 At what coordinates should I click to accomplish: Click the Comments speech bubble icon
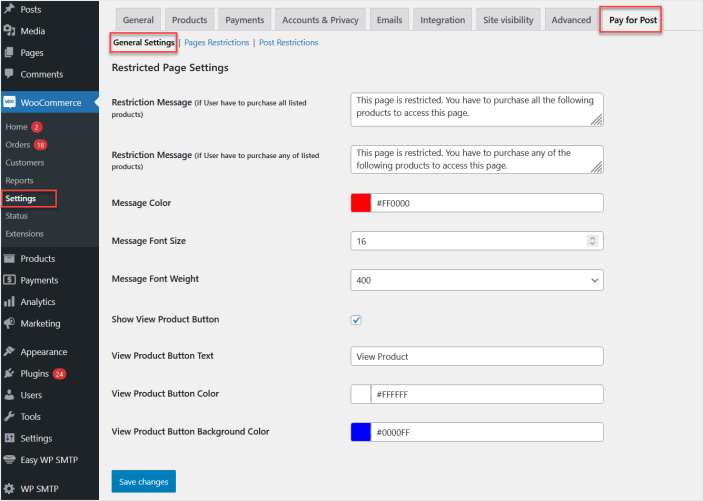[x=9, y=74]
